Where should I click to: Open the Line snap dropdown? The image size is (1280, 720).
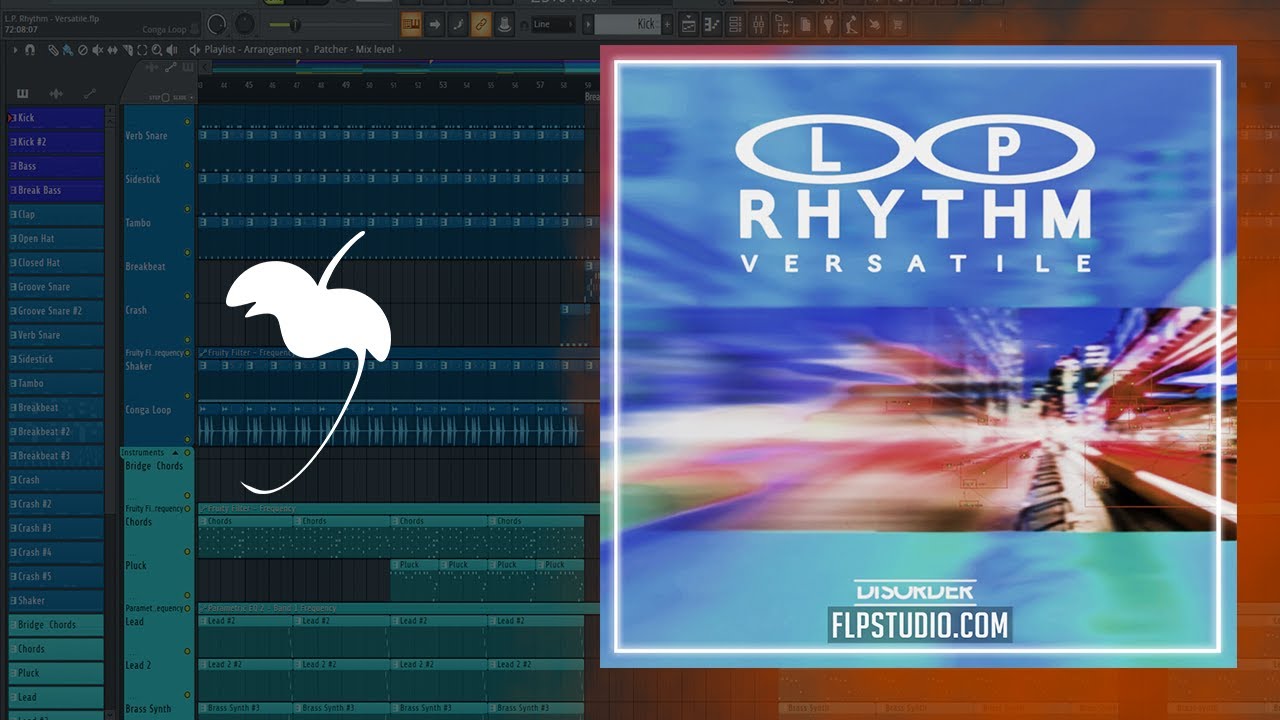(553, 24)
